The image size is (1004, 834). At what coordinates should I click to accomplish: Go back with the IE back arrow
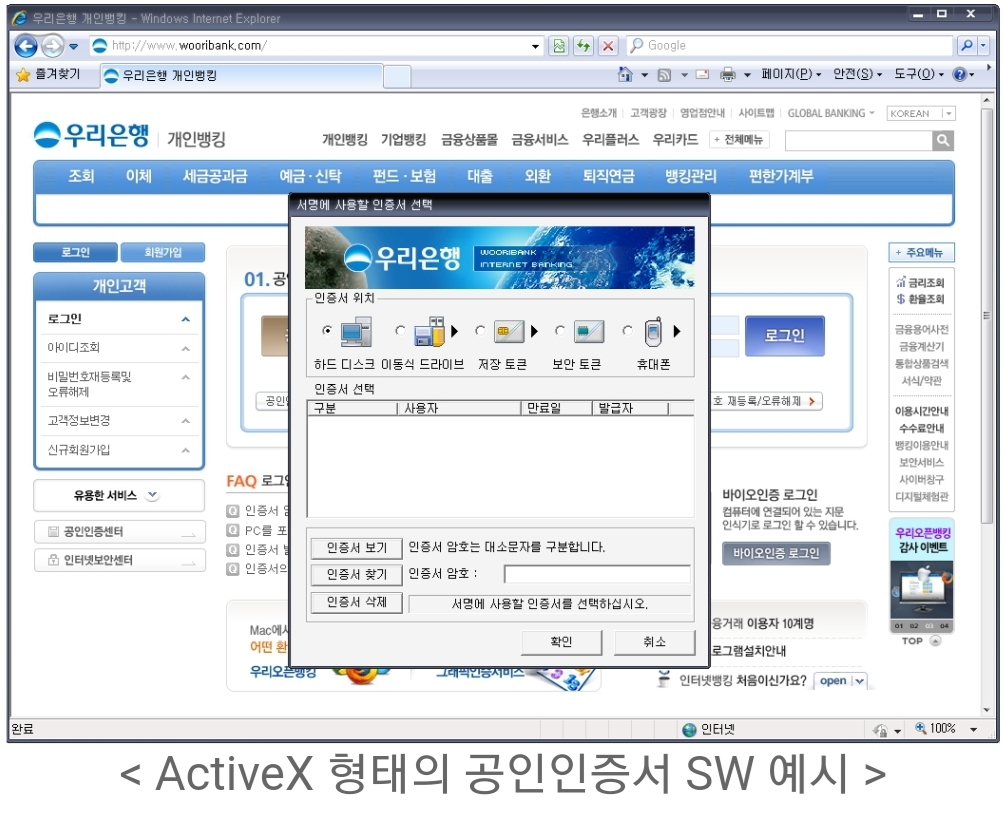tap(26, 46)
